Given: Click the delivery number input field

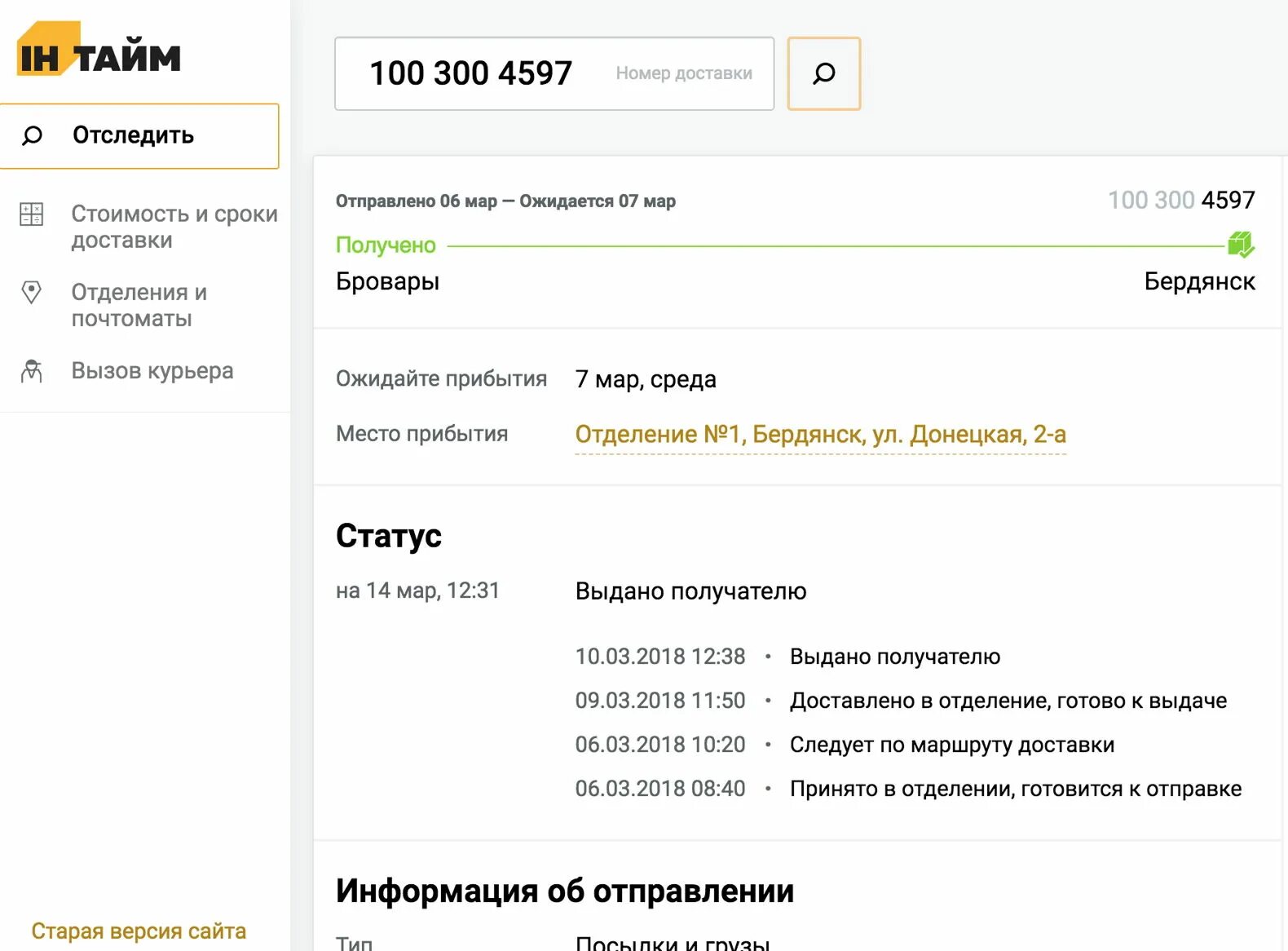Looking at the screenshot, I should [554, 73].
